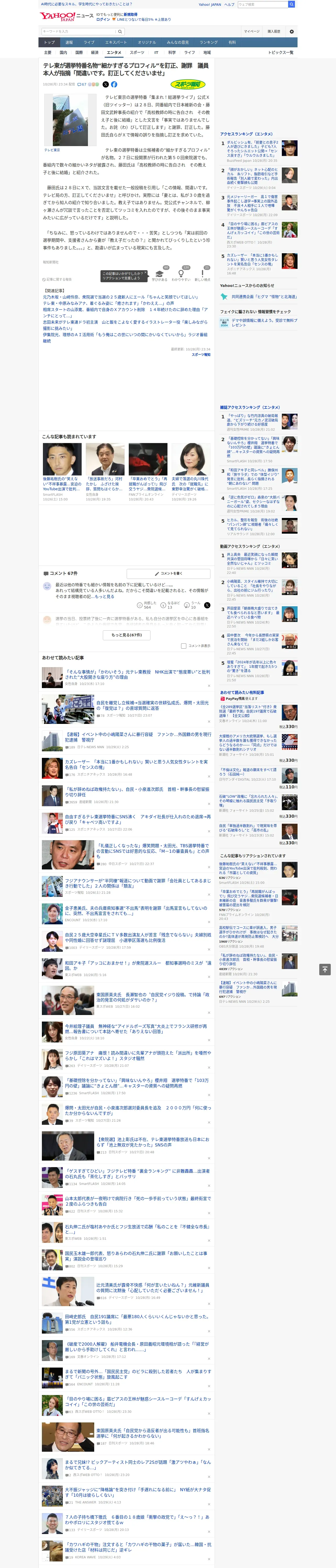Open related article about 元乃木坂・山崎怜奈
This screenshot has height=1568, width=336.
tap(120, 297)
